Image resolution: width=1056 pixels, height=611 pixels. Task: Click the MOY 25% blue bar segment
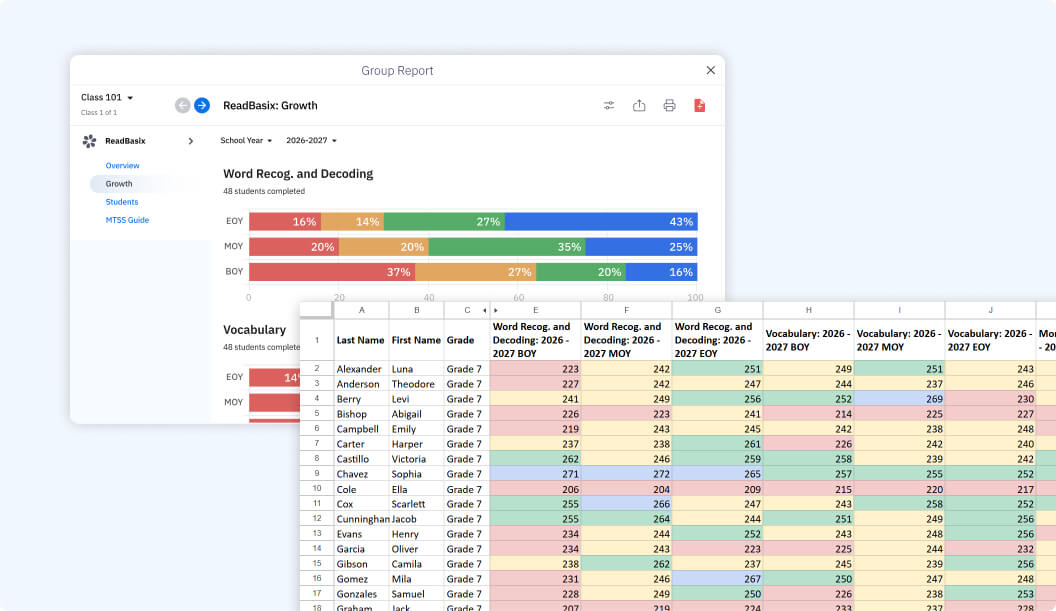pyautogui.click(x=641, y=247)
